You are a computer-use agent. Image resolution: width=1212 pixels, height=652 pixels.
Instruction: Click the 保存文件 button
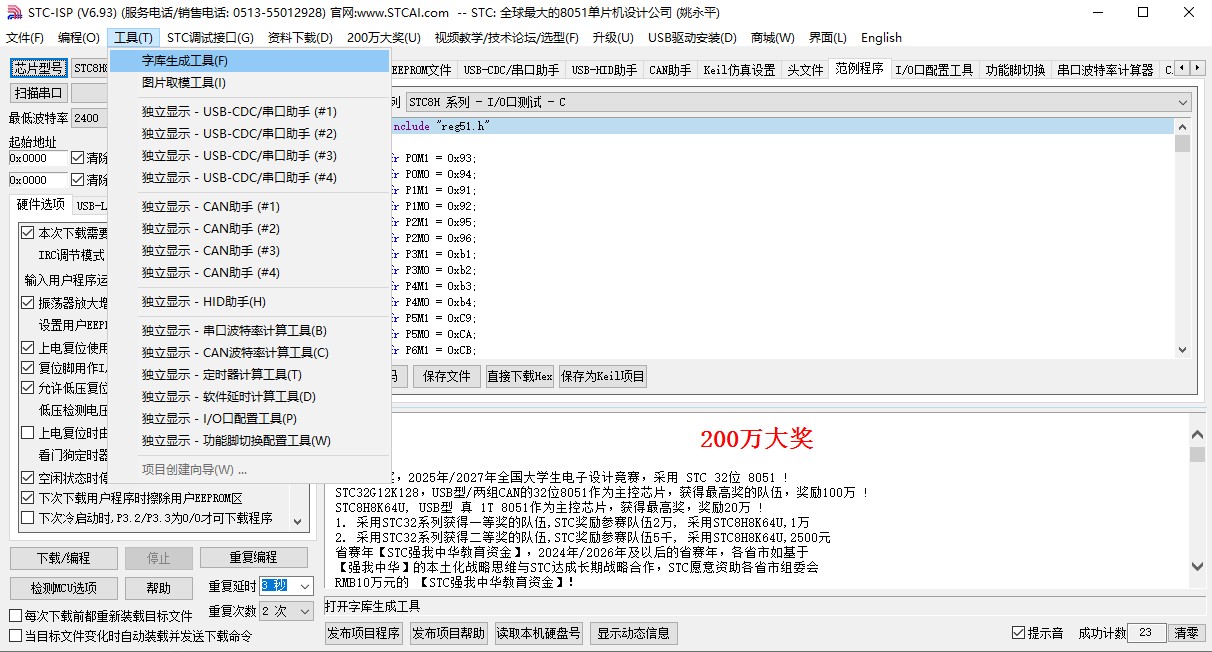[x=447, y=376]
